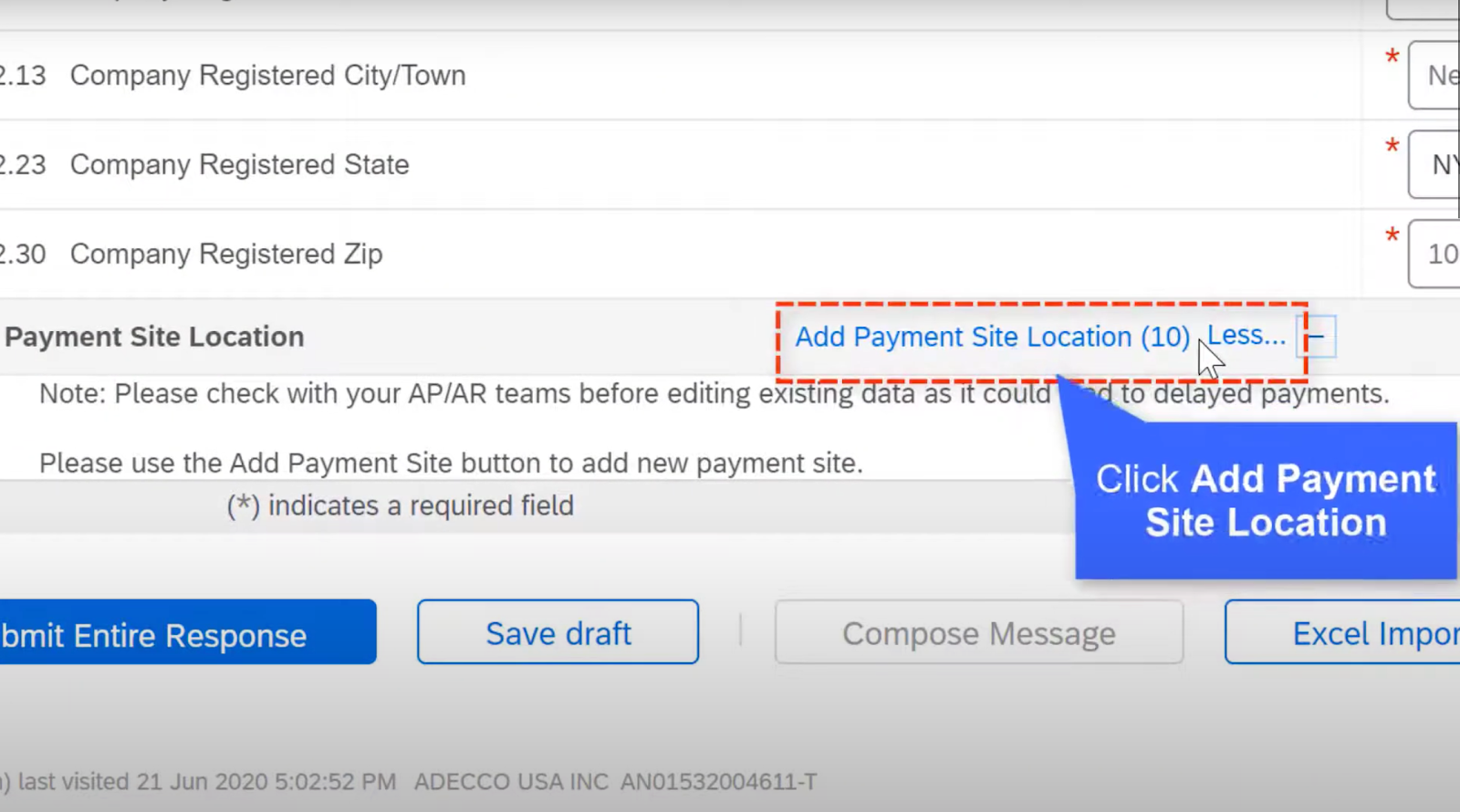The height and width of the screenshot is (812, 1460).
Task: Click the blue Add Payment Site Location callout
Action: (x=1266, y=500)
